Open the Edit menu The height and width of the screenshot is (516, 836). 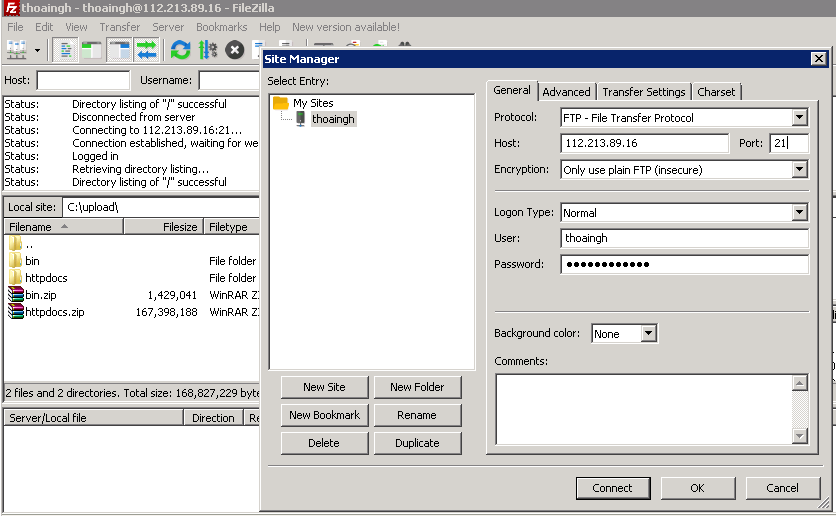click(x=44, y=27)
